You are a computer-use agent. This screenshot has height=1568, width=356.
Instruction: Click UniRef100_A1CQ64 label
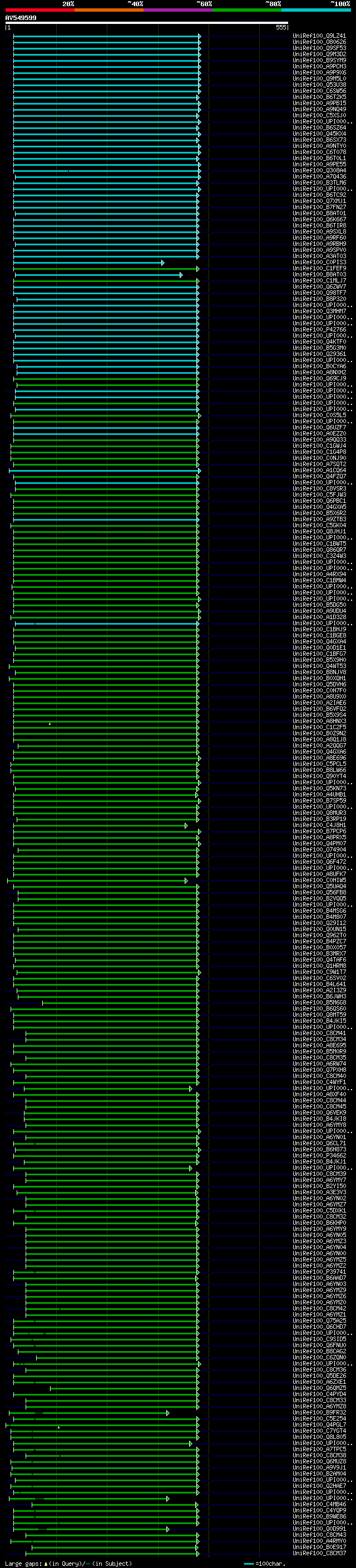(319, 470)
